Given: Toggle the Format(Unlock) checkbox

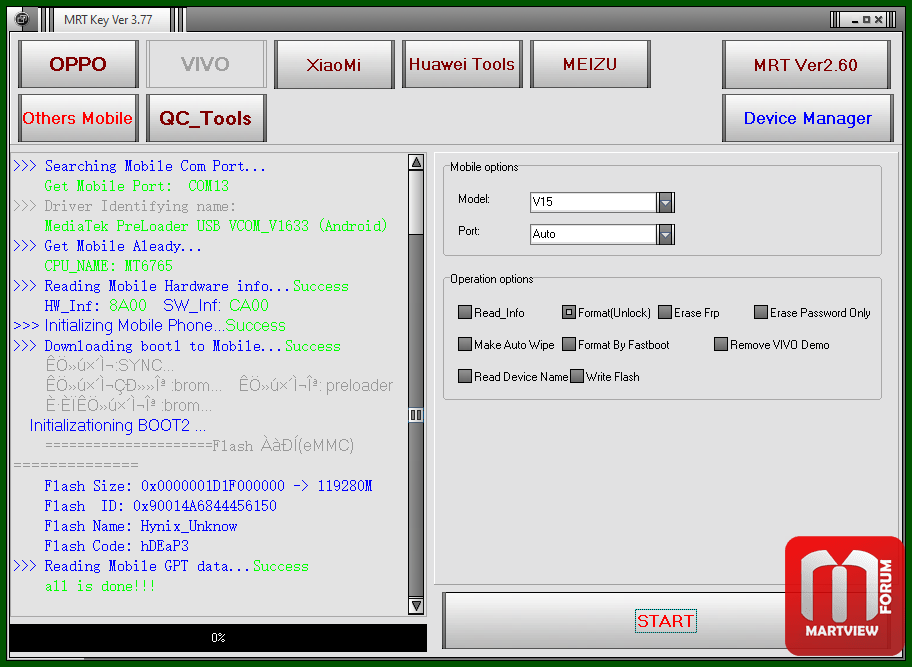Looking at the screenshot, I should pos(568,312).
